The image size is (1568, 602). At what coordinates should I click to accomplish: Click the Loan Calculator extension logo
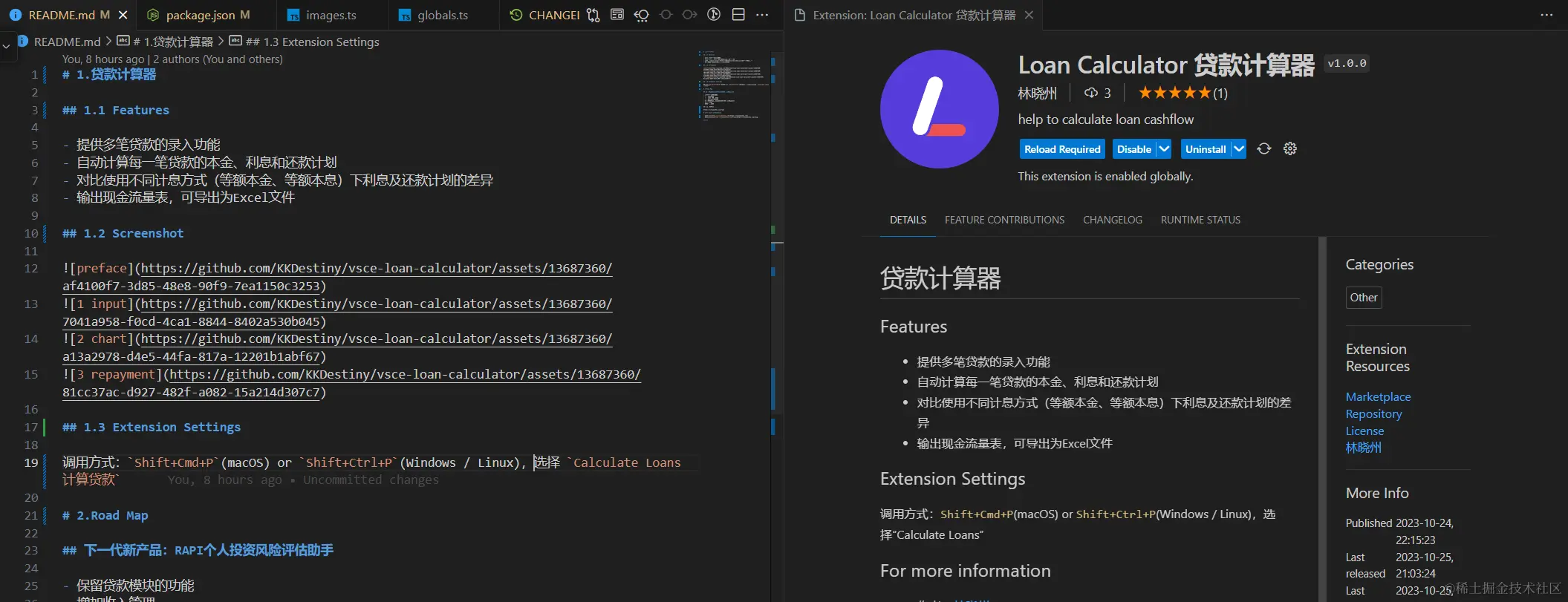(x=939, y=109)
